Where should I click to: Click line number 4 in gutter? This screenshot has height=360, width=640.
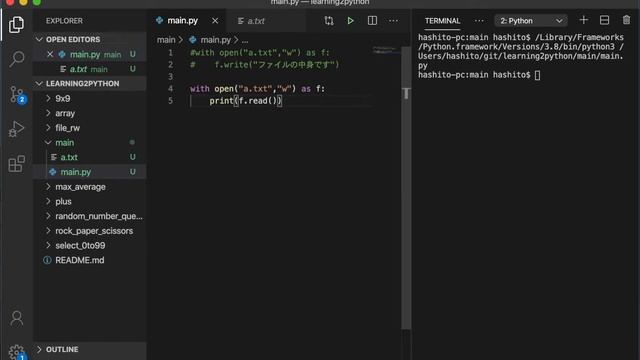[x=171, y=89]
